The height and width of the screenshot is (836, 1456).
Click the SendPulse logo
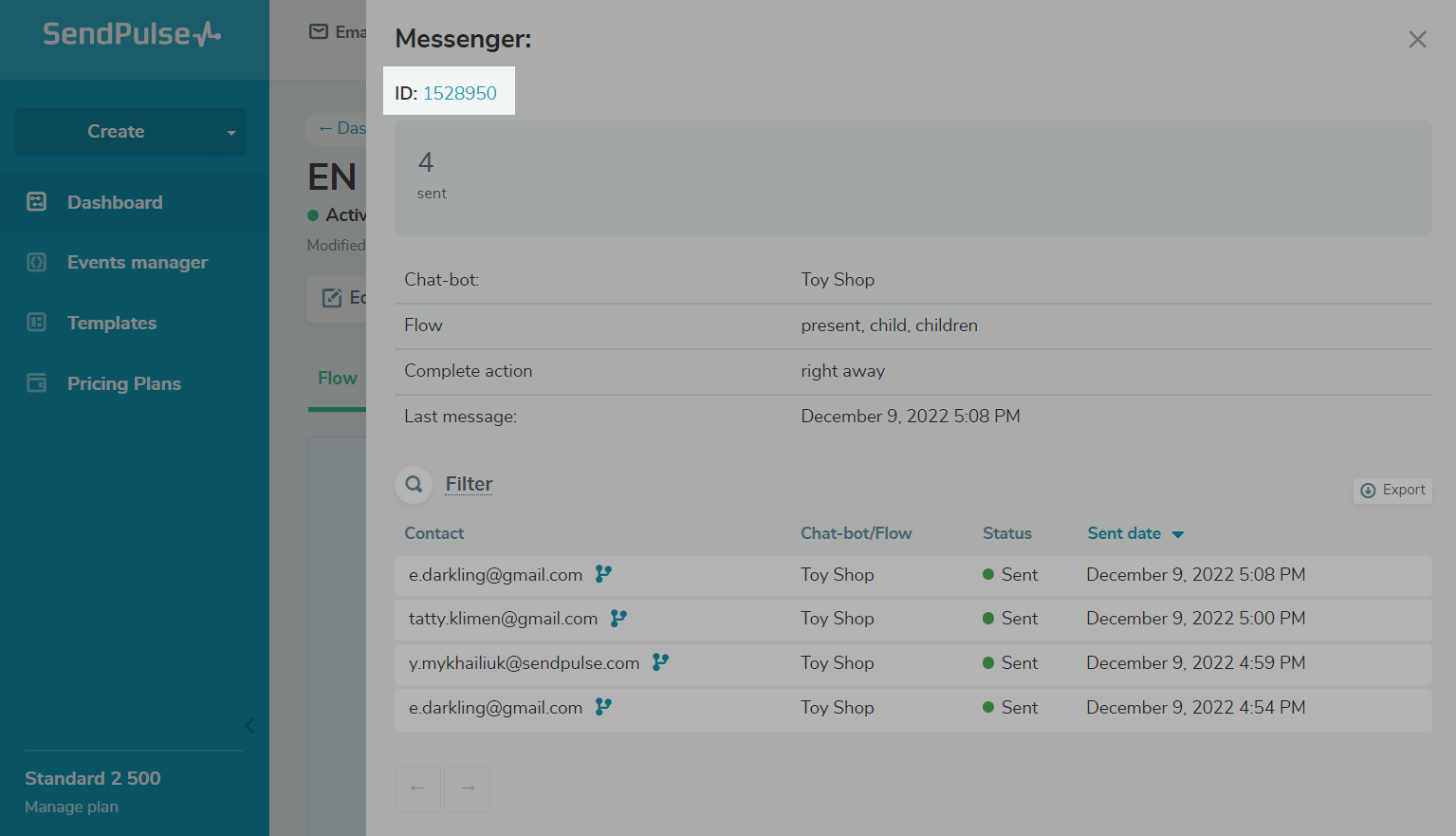point(132,34)
